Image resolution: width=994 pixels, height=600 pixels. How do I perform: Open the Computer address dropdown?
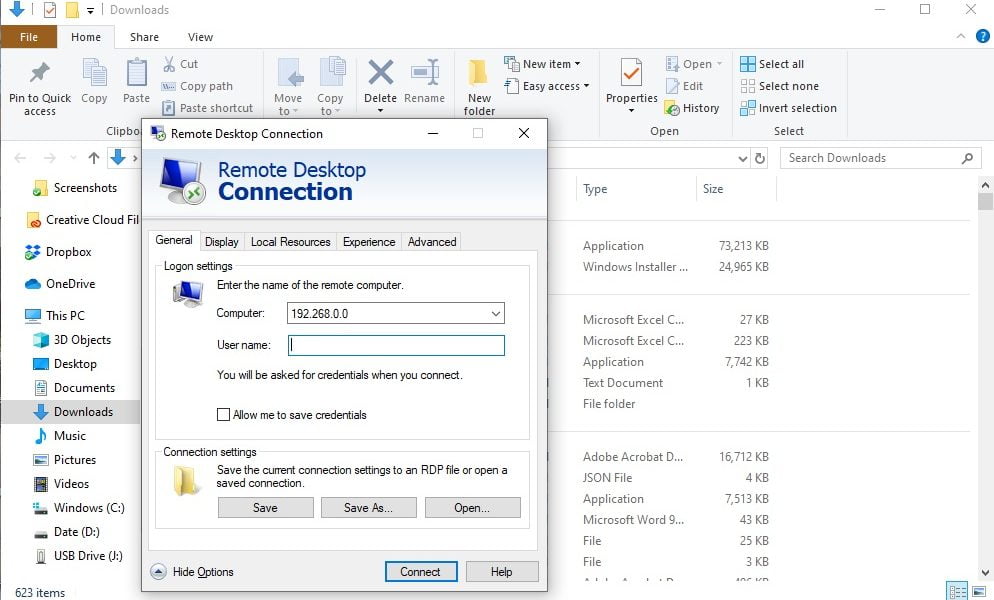pos(496,313)
